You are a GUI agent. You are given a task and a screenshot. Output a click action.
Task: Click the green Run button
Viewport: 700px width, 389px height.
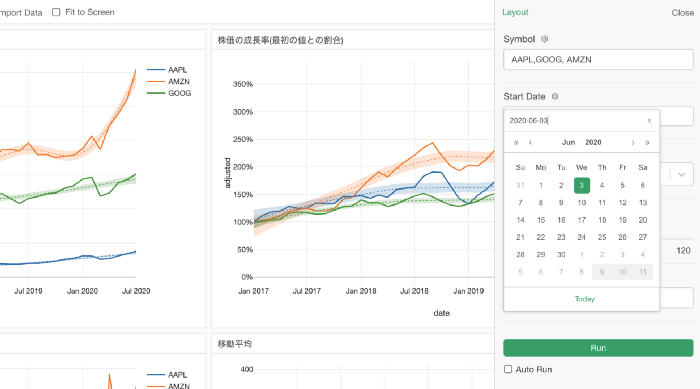pyautogui.click(x=598, y=348)
